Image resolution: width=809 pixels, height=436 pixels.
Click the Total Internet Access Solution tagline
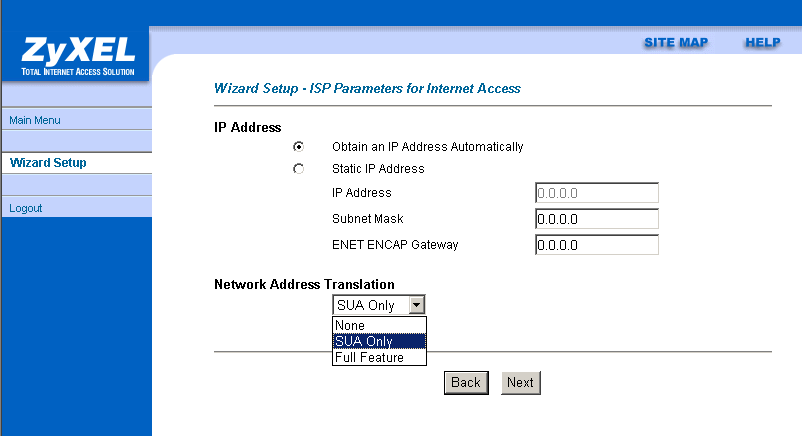[x=75, y=71]
